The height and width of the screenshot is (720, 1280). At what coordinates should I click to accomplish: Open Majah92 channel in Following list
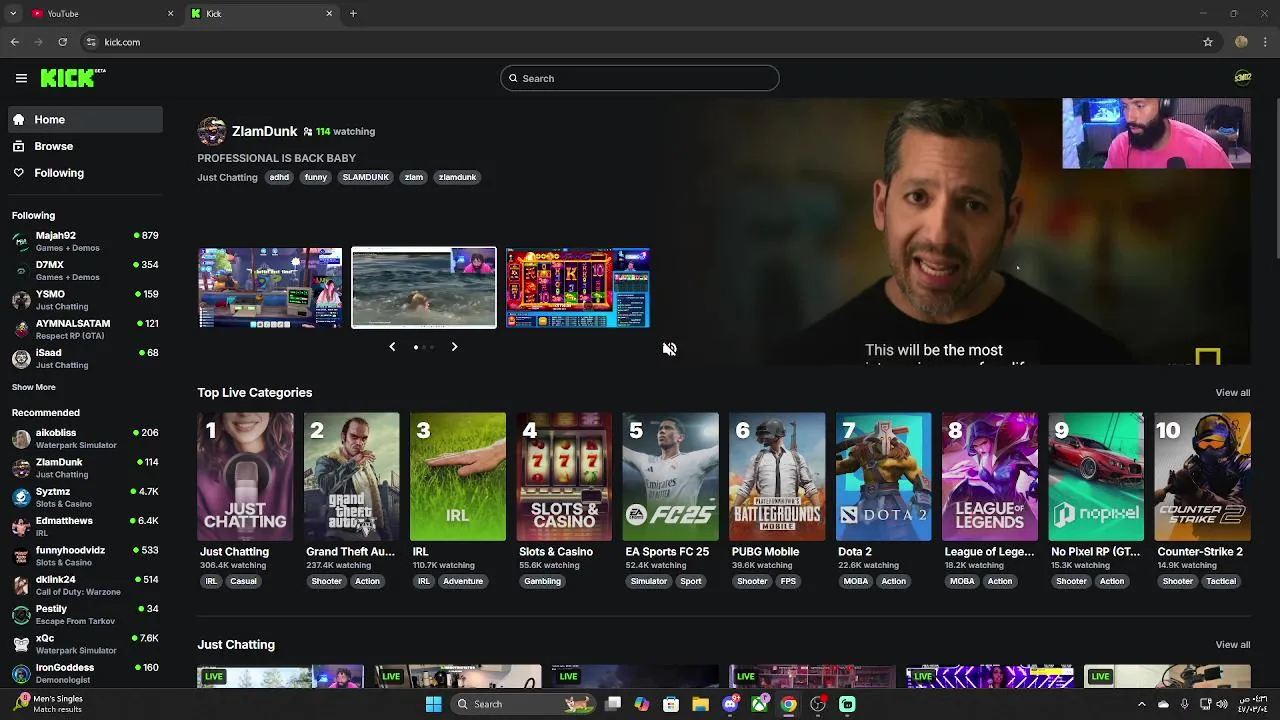(85, 241)
